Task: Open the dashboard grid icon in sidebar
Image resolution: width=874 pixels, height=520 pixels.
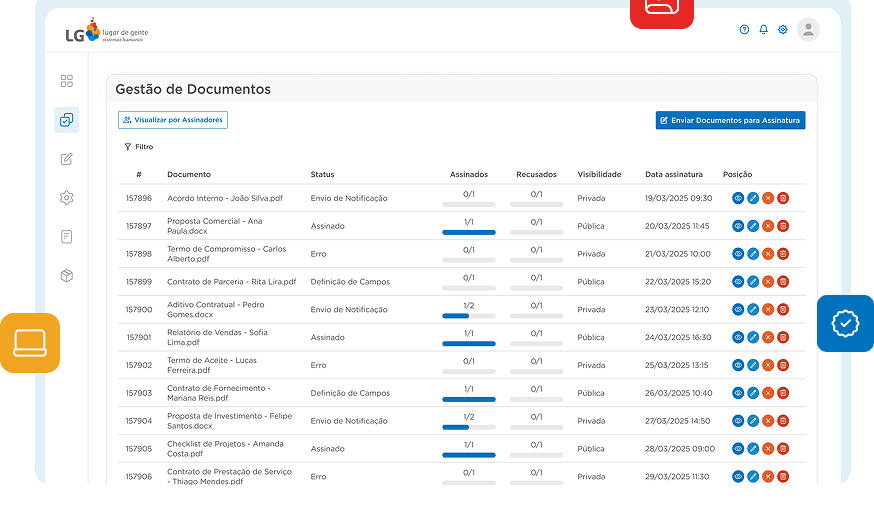Action: click(67, 81)
